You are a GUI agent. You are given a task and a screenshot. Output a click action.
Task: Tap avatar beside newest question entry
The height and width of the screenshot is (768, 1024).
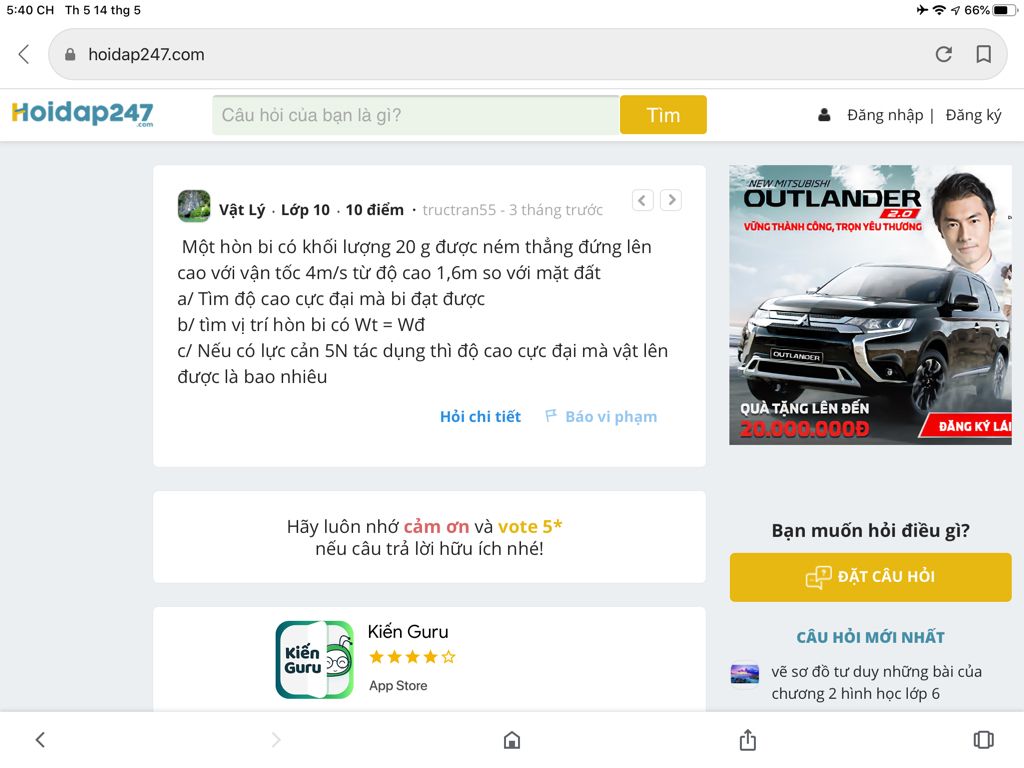tap(744, 673)
